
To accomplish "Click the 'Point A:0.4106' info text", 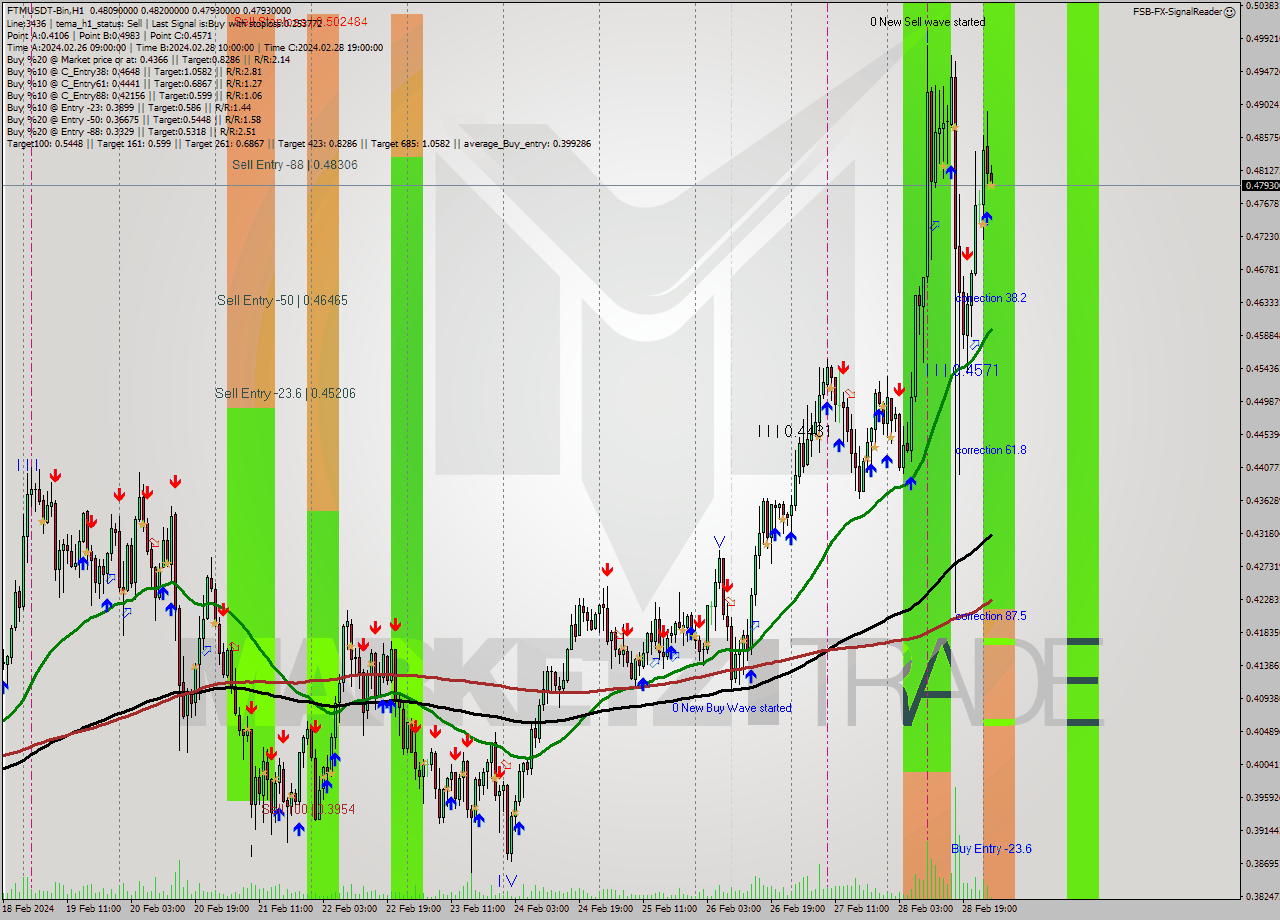I will 36,35.
